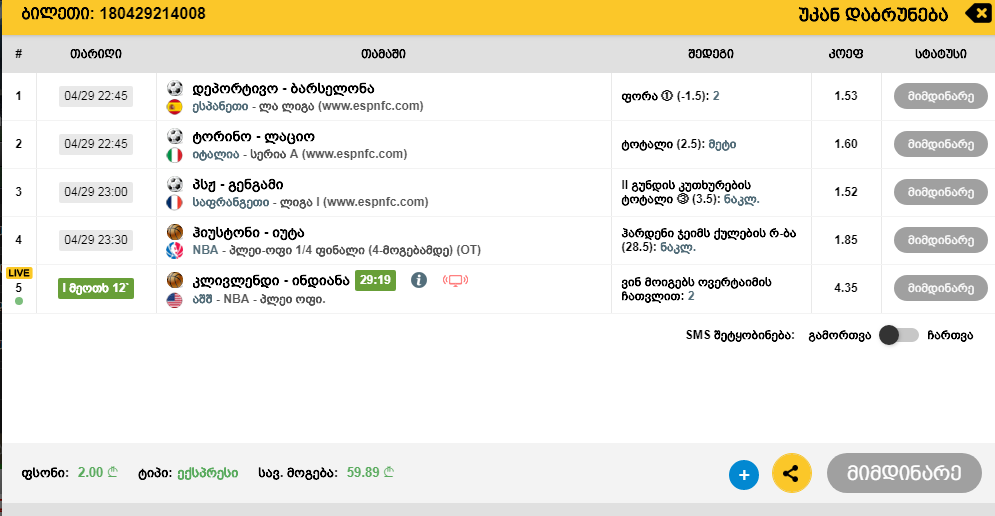Viewport: 995px width, 516px height.
Task: Click 'ჩართვა' label next to SMS switch
Action: [x=949, y=335]
